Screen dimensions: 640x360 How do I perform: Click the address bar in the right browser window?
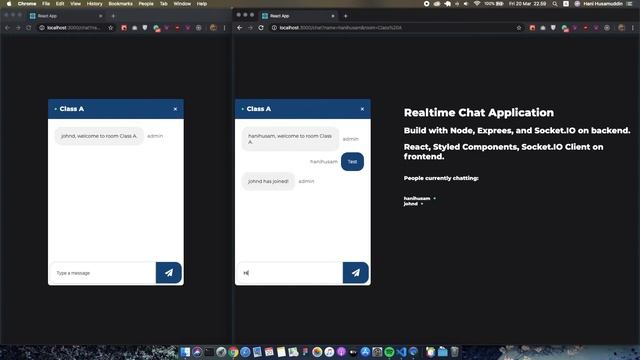click(x=396, y=28)
